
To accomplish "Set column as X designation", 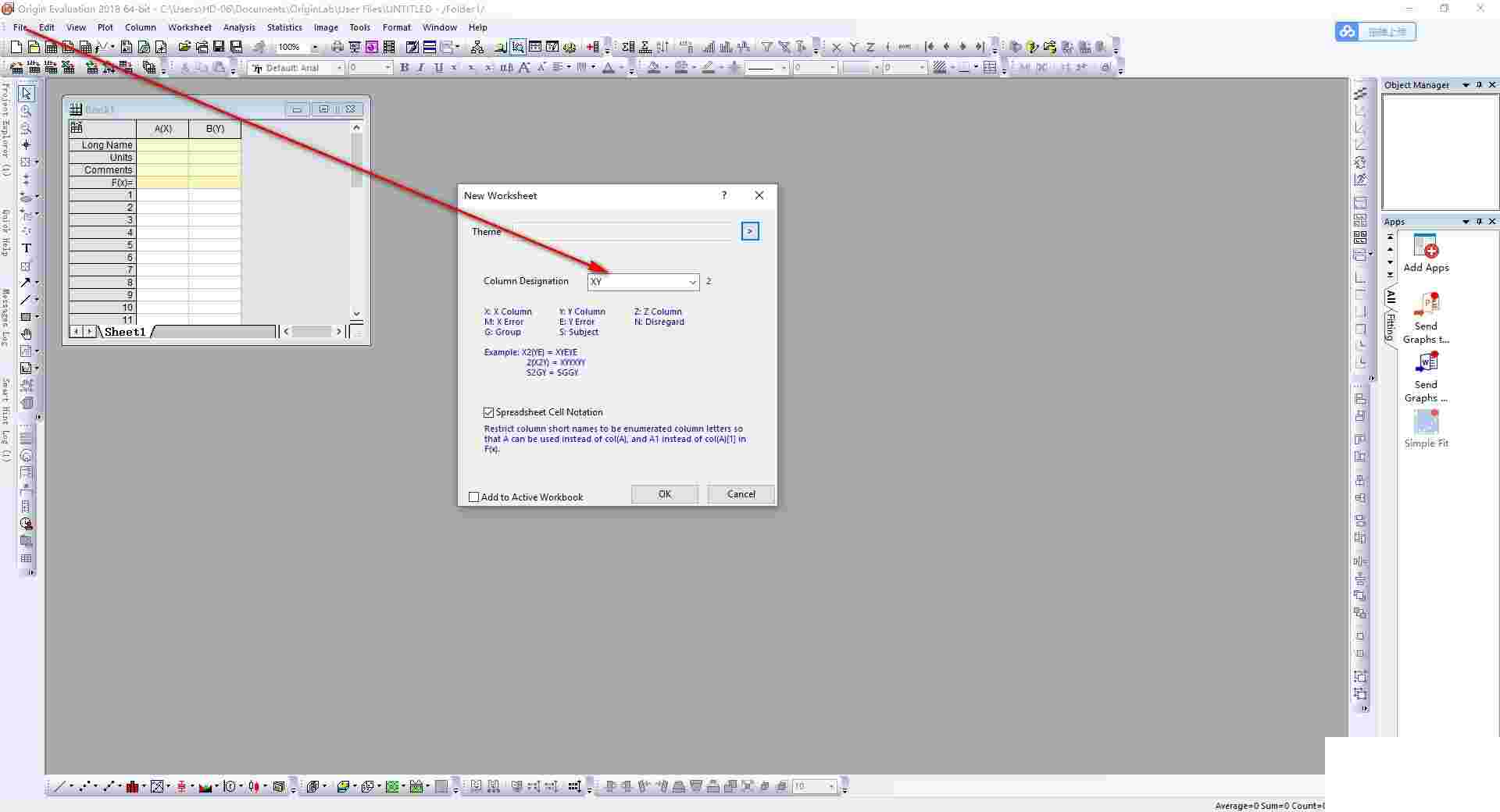I will click(x=837, y=48).
